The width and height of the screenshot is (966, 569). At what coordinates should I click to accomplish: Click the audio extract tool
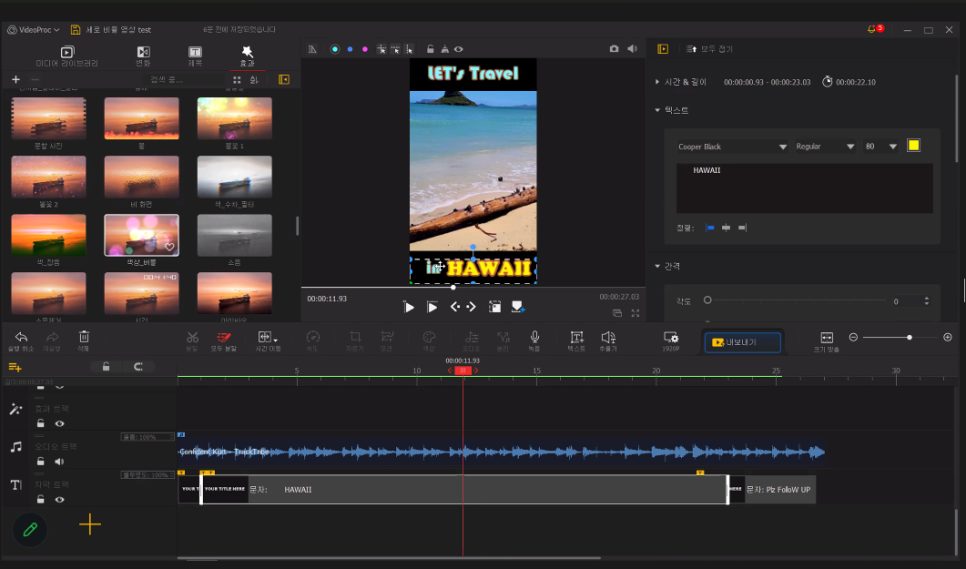pos(608,340)
